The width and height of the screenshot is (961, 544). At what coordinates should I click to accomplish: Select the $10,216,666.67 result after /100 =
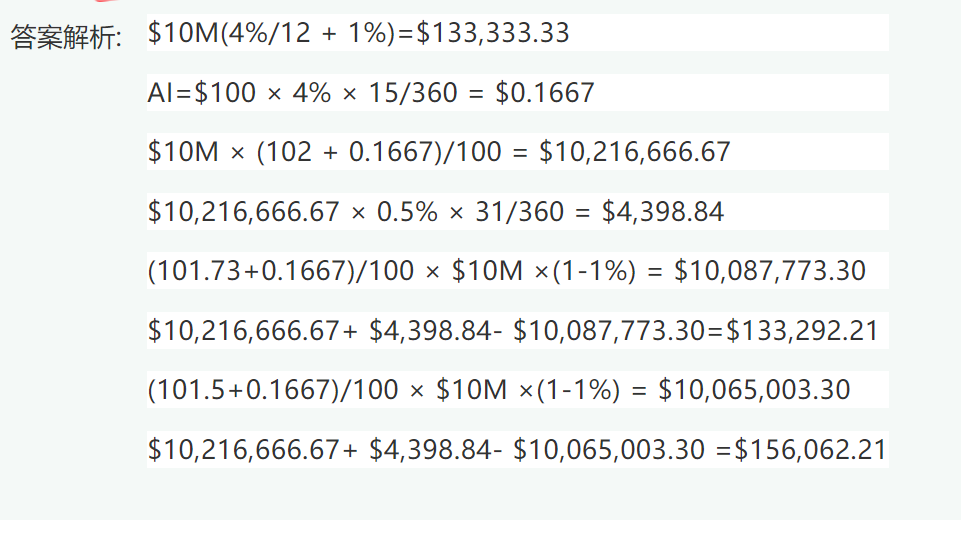[x=635, y=152]
